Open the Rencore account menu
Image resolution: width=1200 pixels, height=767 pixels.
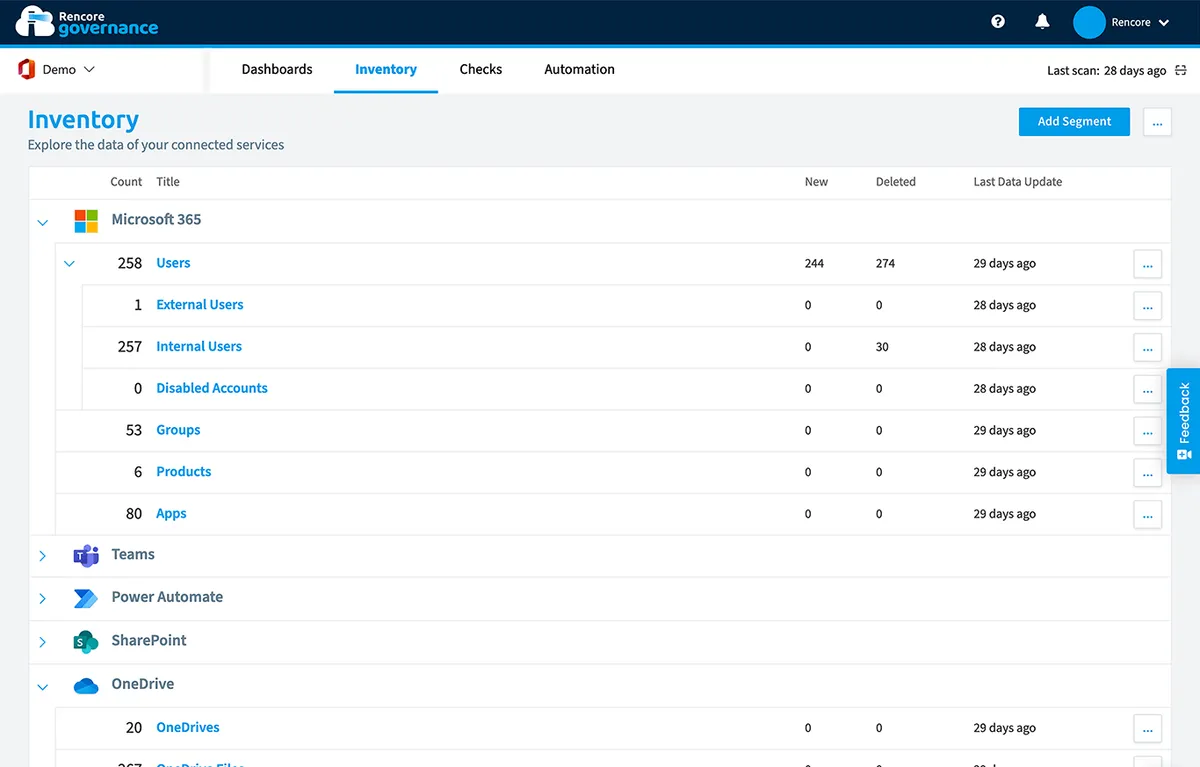click(1121, 22)
